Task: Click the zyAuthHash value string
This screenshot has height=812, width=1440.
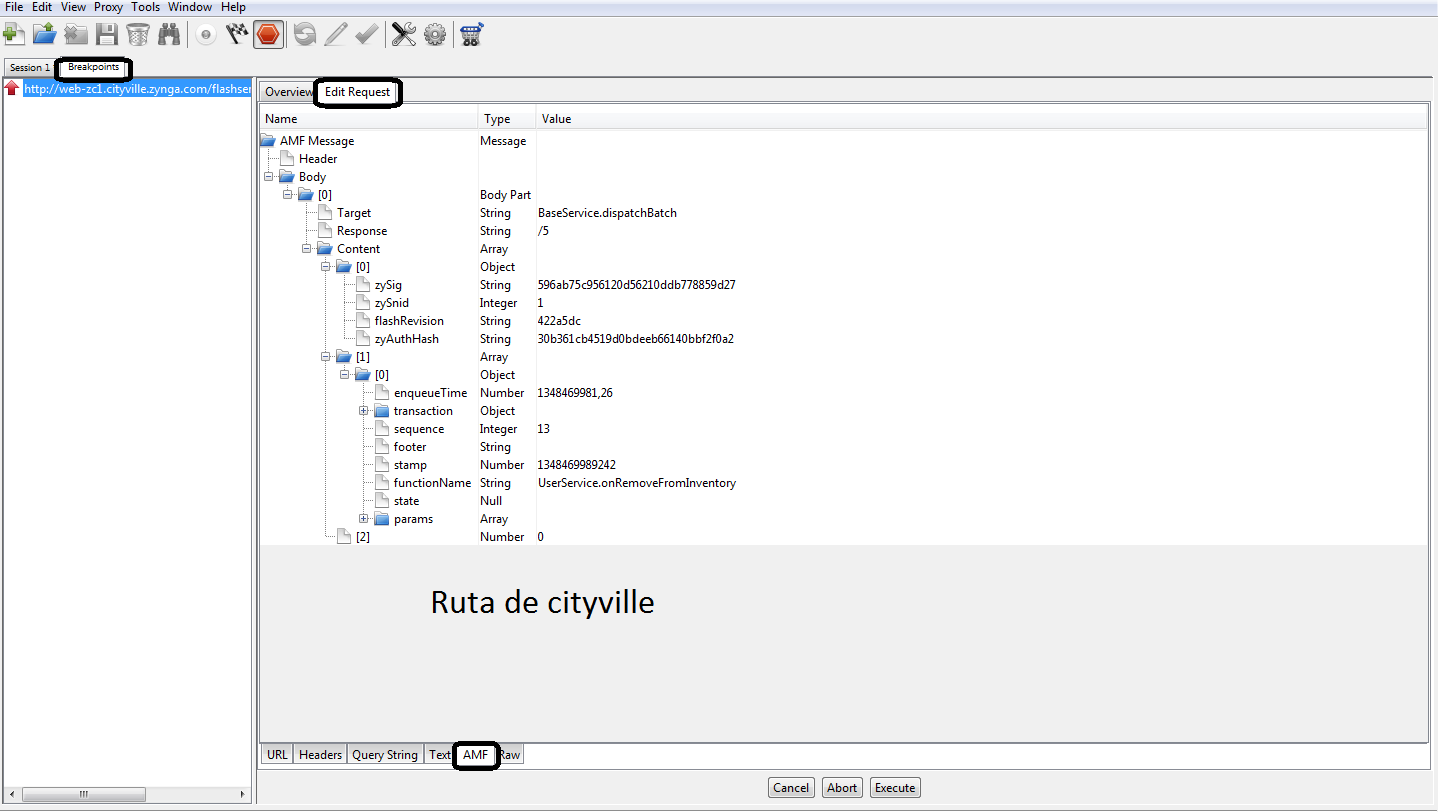Action: click(x=636, y=339)
